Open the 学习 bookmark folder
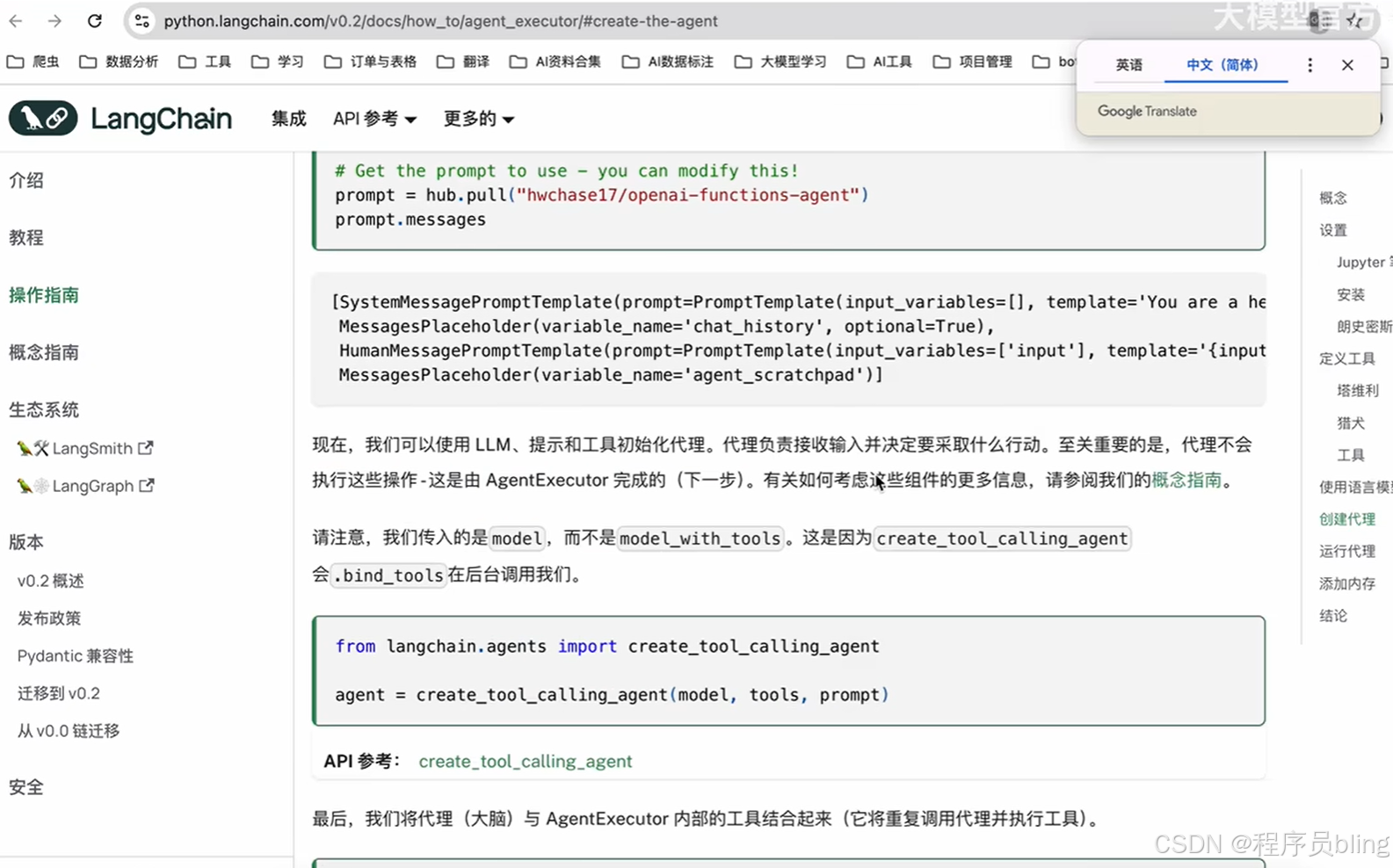The width and height of the screenshot is (1393, 868). point(278,61)
